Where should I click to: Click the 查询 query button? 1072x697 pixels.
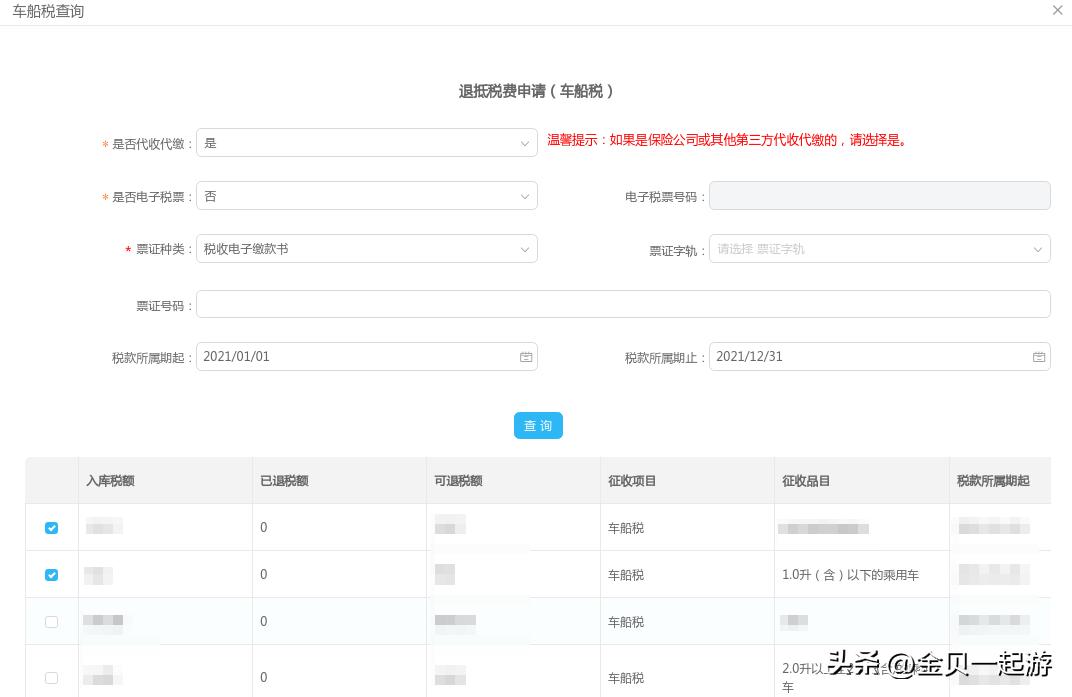point(538,425)
